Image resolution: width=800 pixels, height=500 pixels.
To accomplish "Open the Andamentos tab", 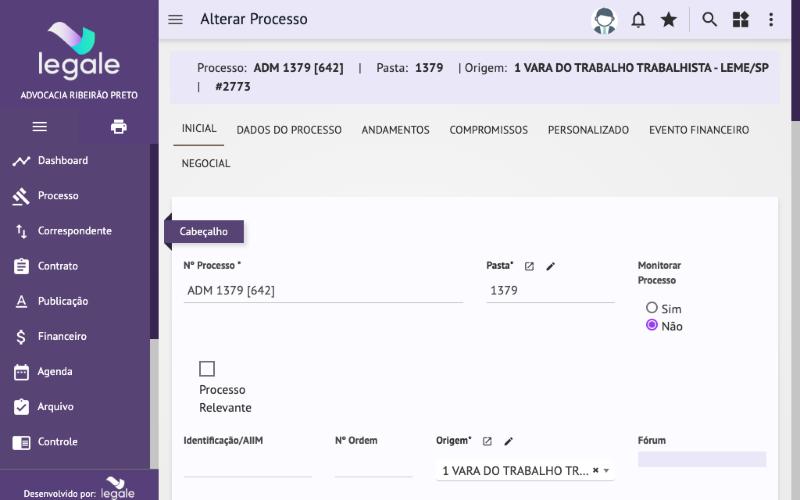I will (395, 130).
